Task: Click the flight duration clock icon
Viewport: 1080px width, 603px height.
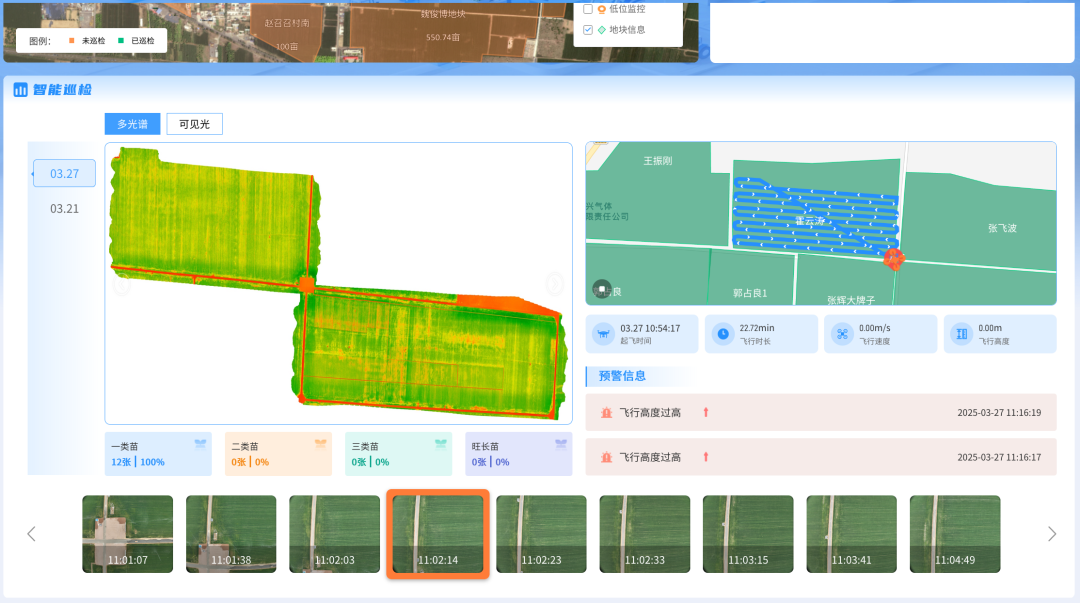Action: [722, 334]
